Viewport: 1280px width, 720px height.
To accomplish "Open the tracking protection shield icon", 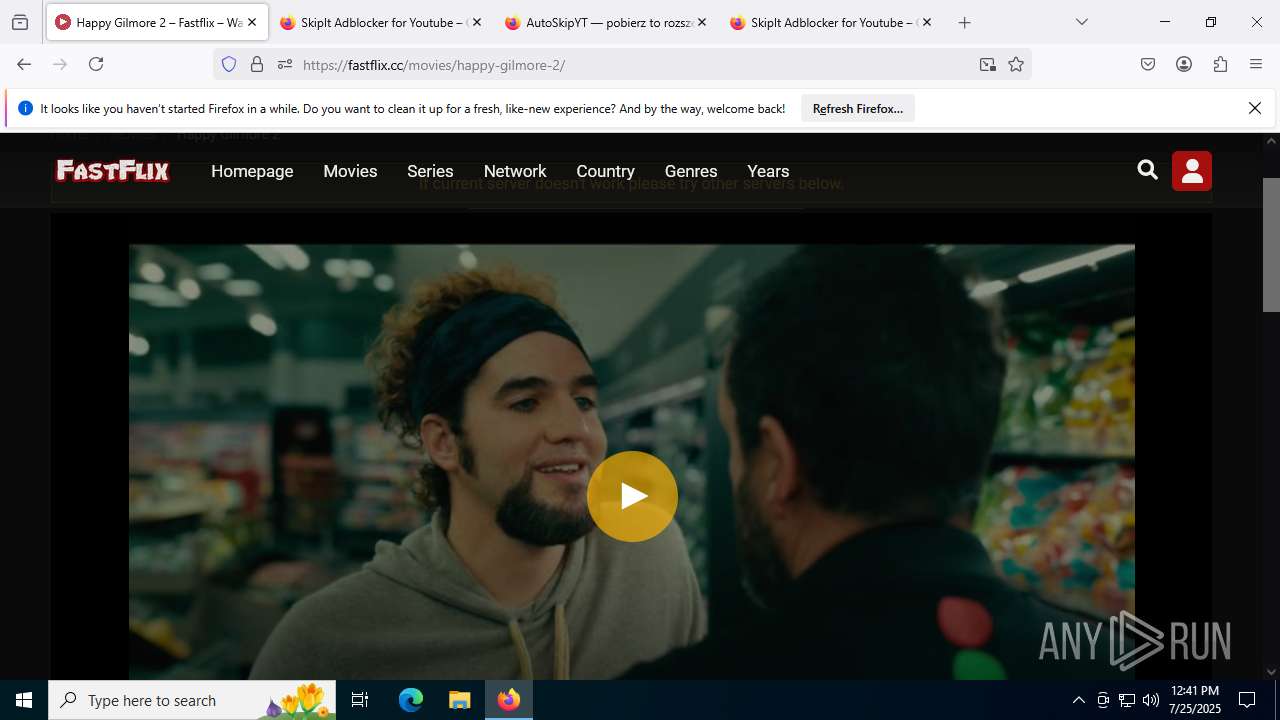I will pyautogui.click(x=229, y=64).
